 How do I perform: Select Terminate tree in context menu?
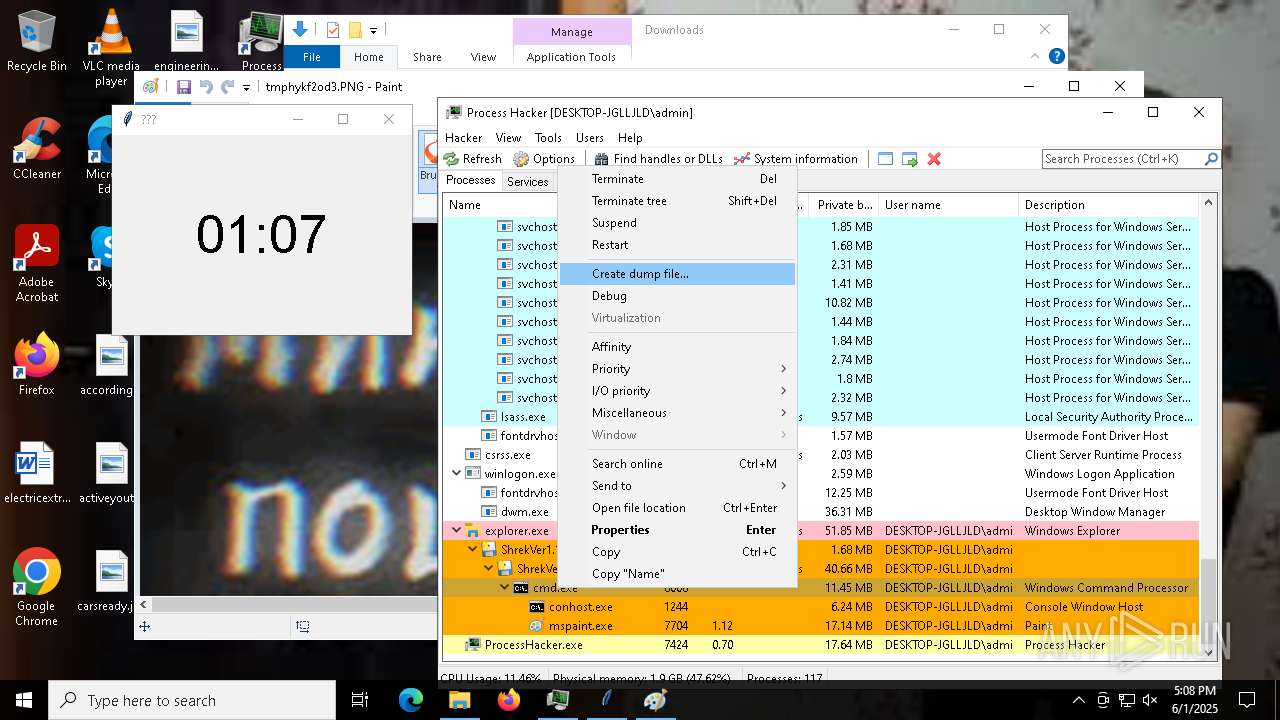(677, 201)
